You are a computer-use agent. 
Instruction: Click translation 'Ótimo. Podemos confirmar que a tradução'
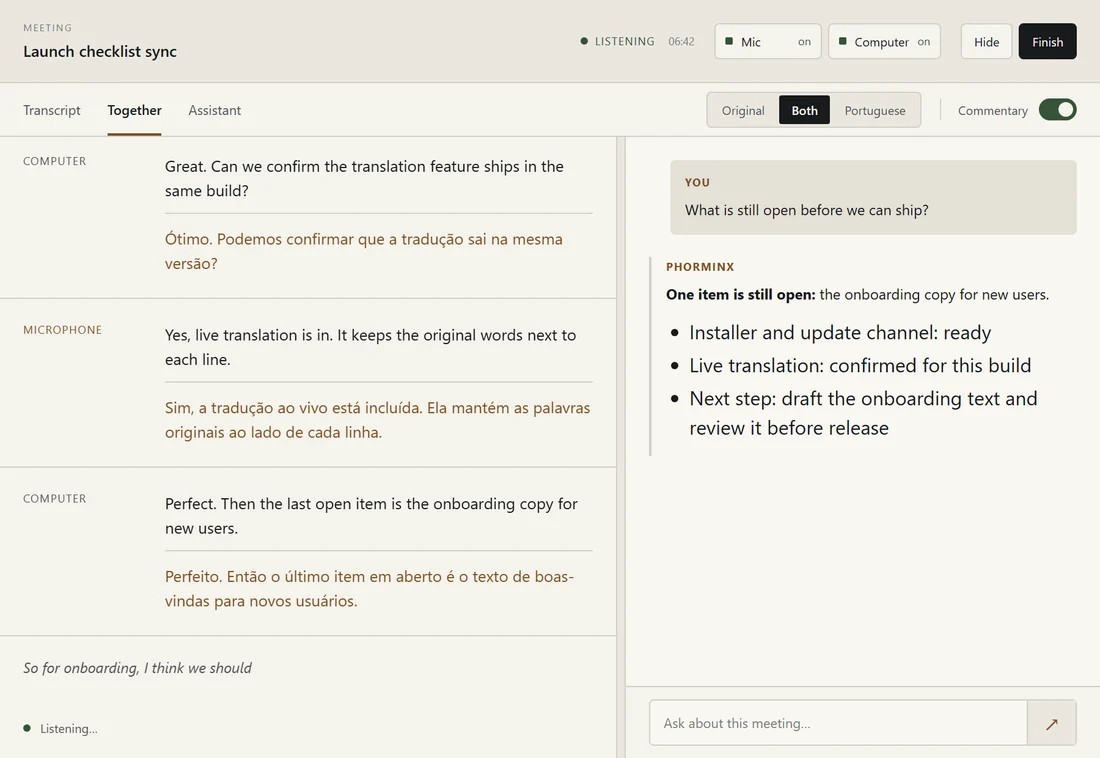[363, 251]
